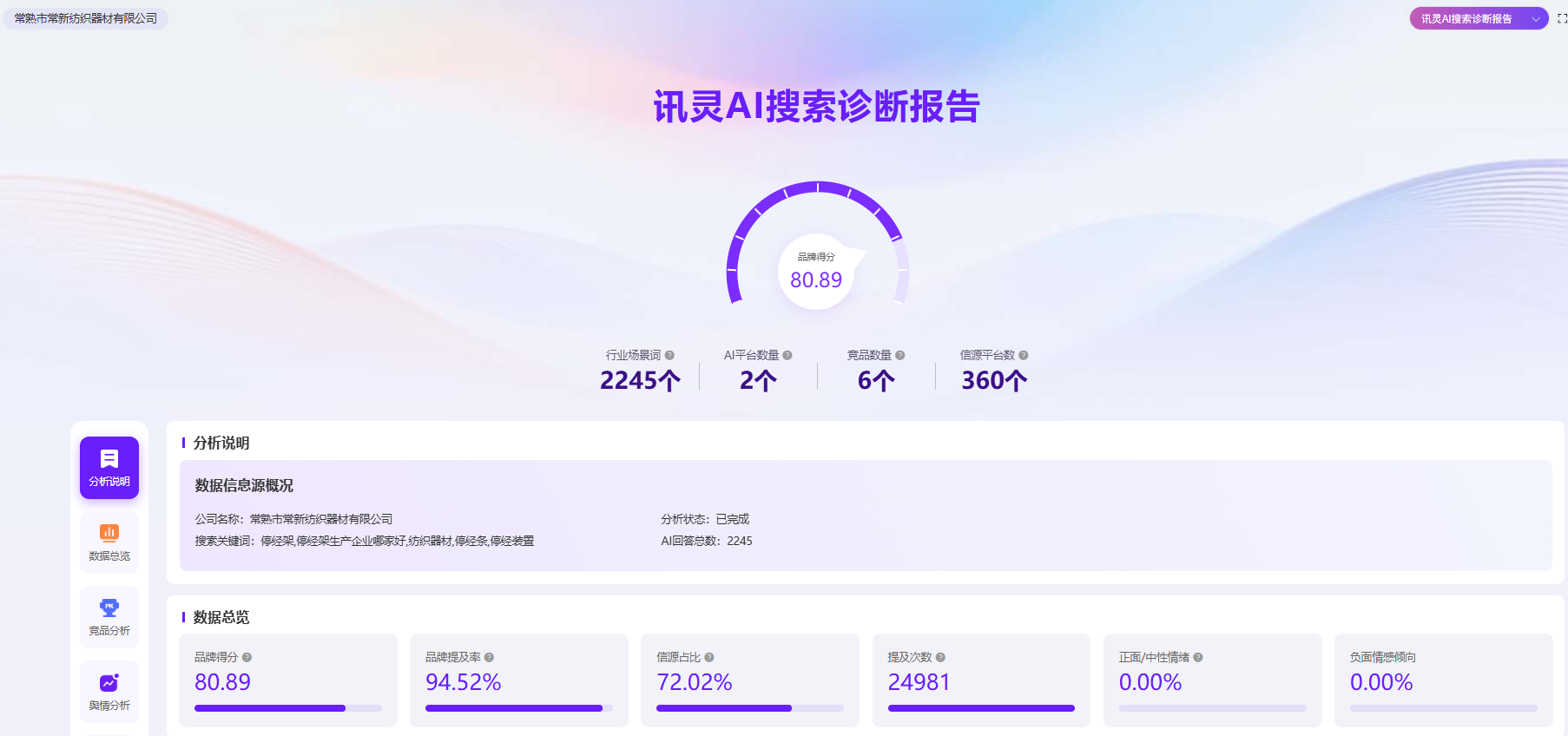Viewport: 1568px width, 736px height.
Task: Click the 提及次数 progress bar
Action: pyautogui.click(x=981, y=708)
